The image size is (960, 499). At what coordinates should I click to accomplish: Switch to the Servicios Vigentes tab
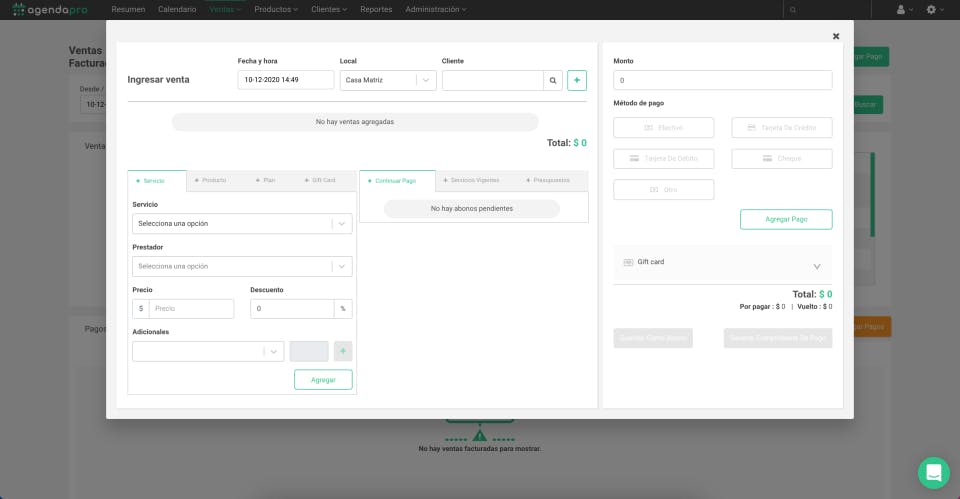pos(471,180)
